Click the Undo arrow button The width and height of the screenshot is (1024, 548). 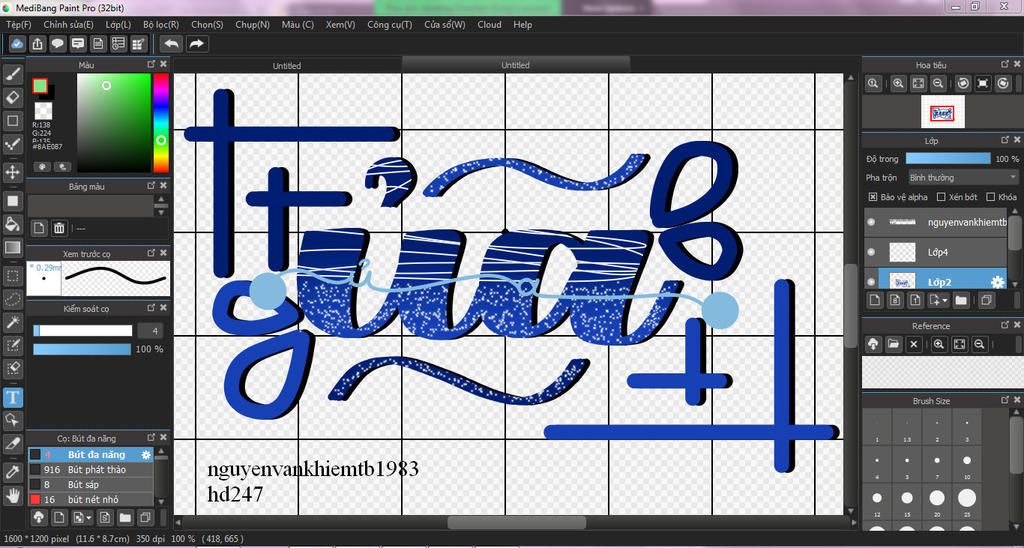tap(172, 44)
